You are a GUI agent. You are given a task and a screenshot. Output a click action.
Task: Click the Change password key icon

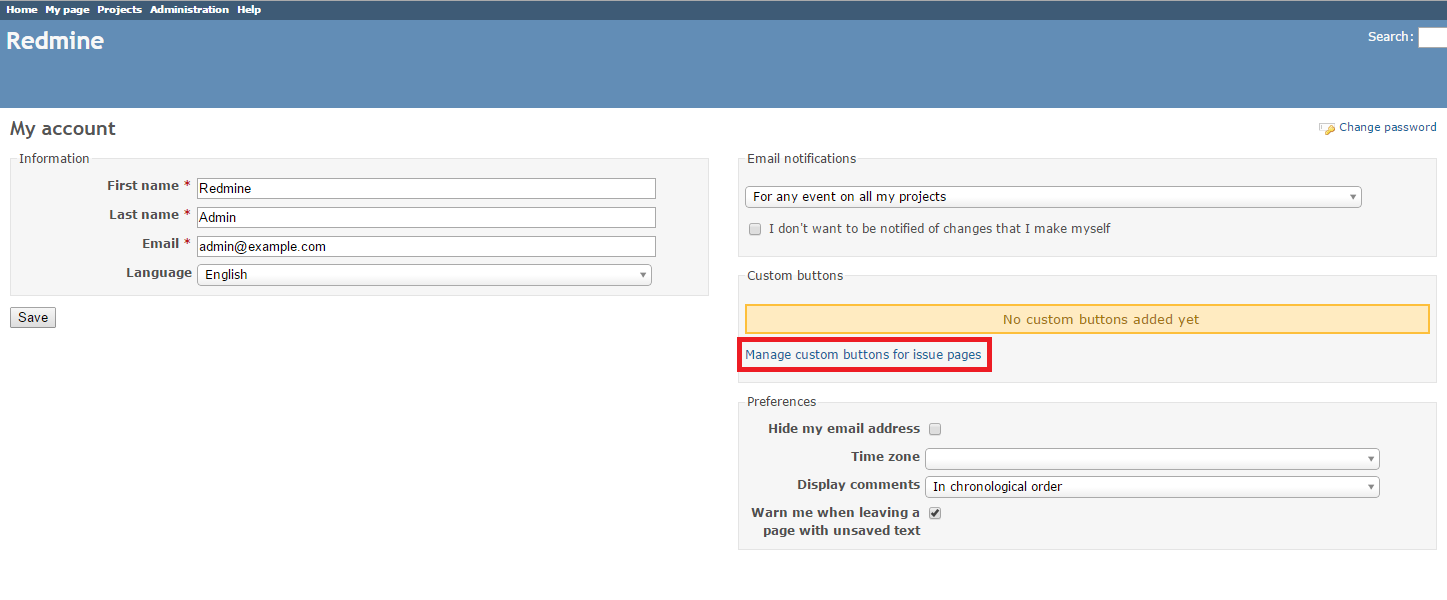click(x=1327, y=128)
